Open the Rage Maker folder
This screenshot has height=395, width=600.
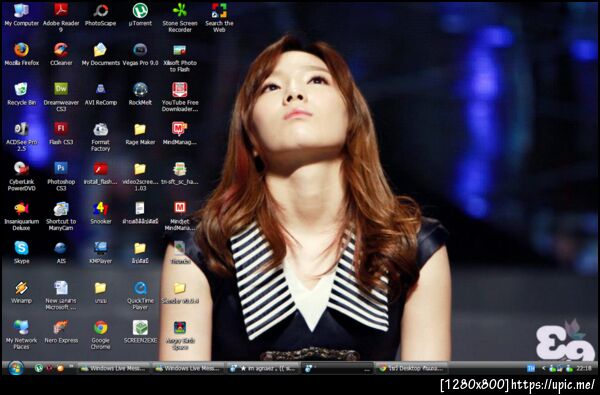(140, 133)
